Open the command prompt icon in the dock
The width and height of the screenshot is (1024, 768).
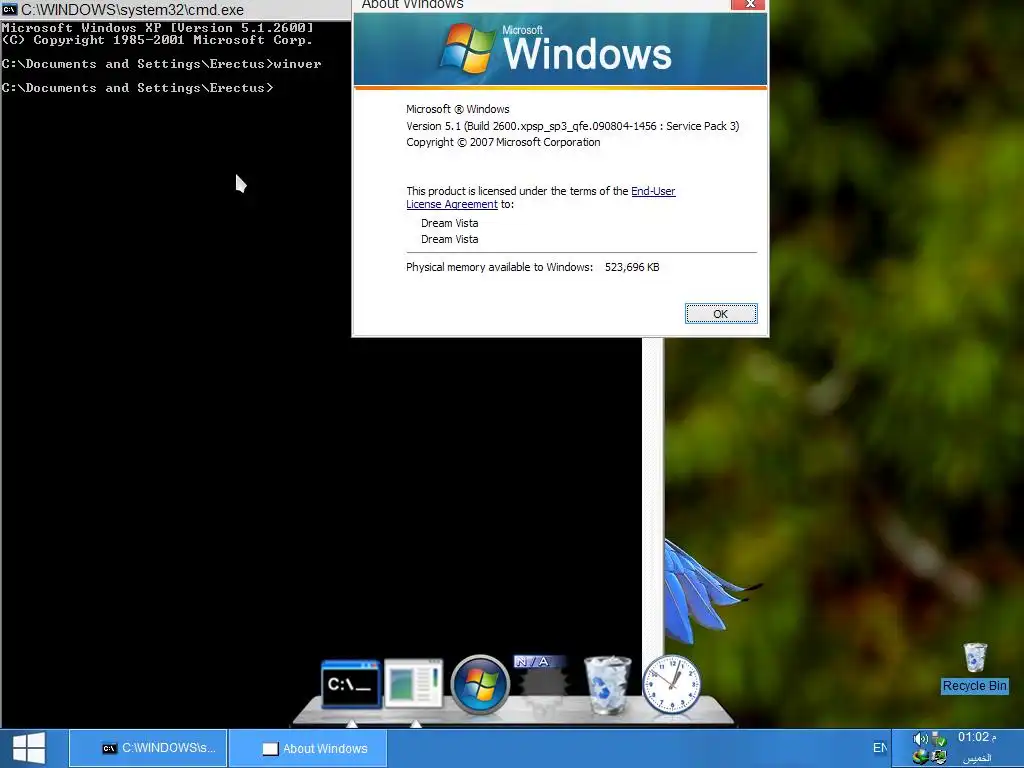(x=351, y=684)
